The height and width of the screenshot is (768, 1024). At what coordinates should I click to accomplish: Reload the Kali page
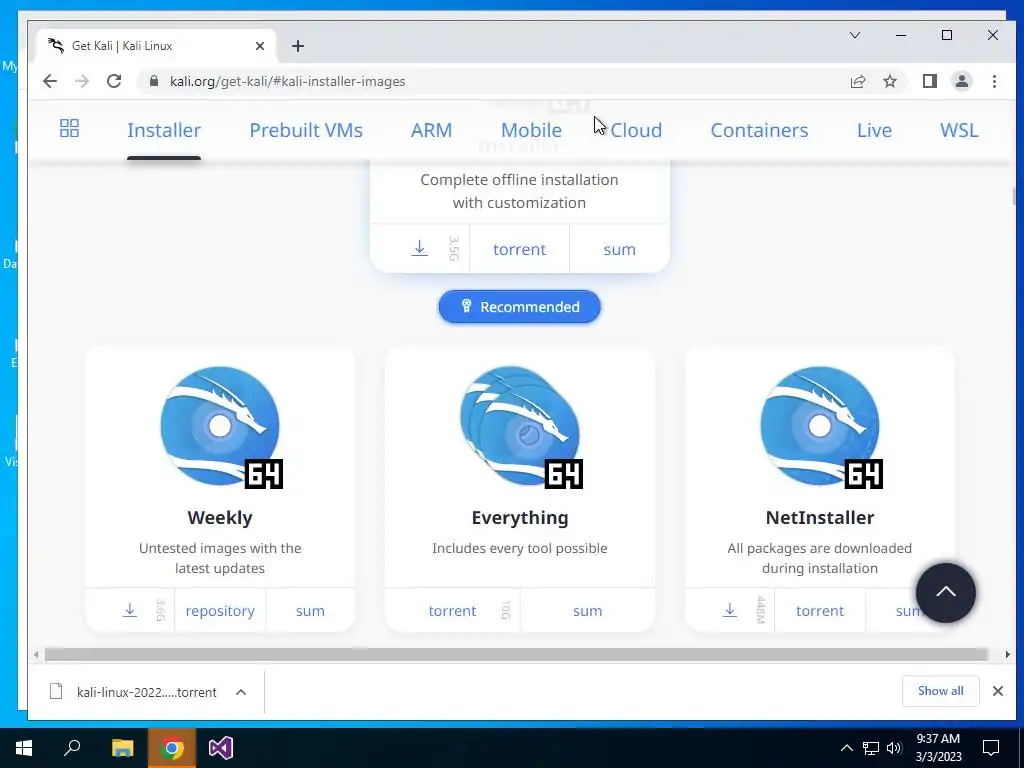click(x=114, y=81)
